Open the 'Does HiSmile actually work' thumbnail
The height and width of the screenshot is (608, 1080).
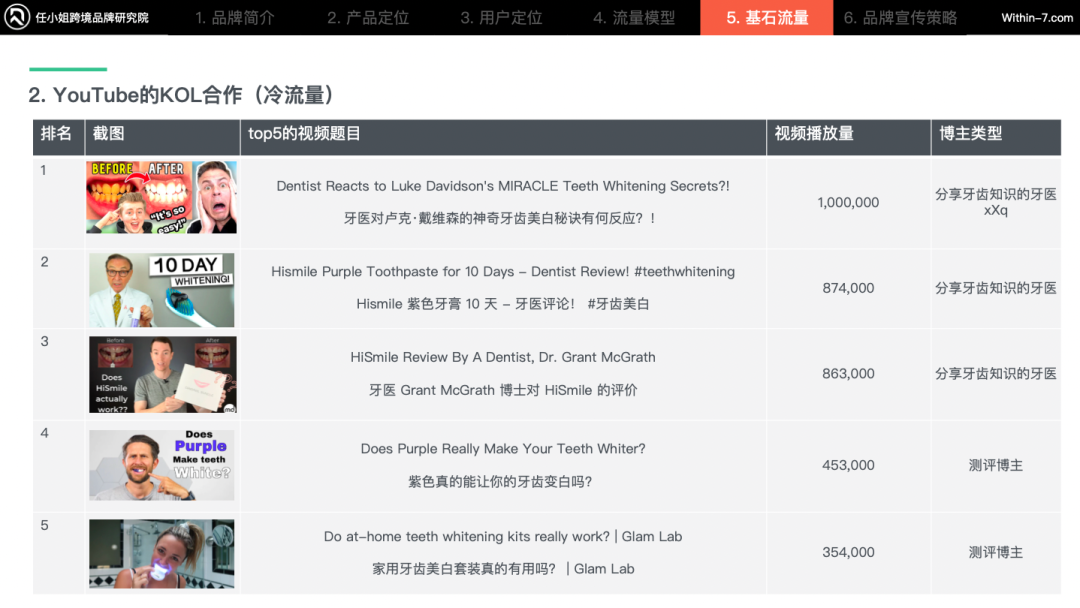pyautogui.click(x=163, y=375)
